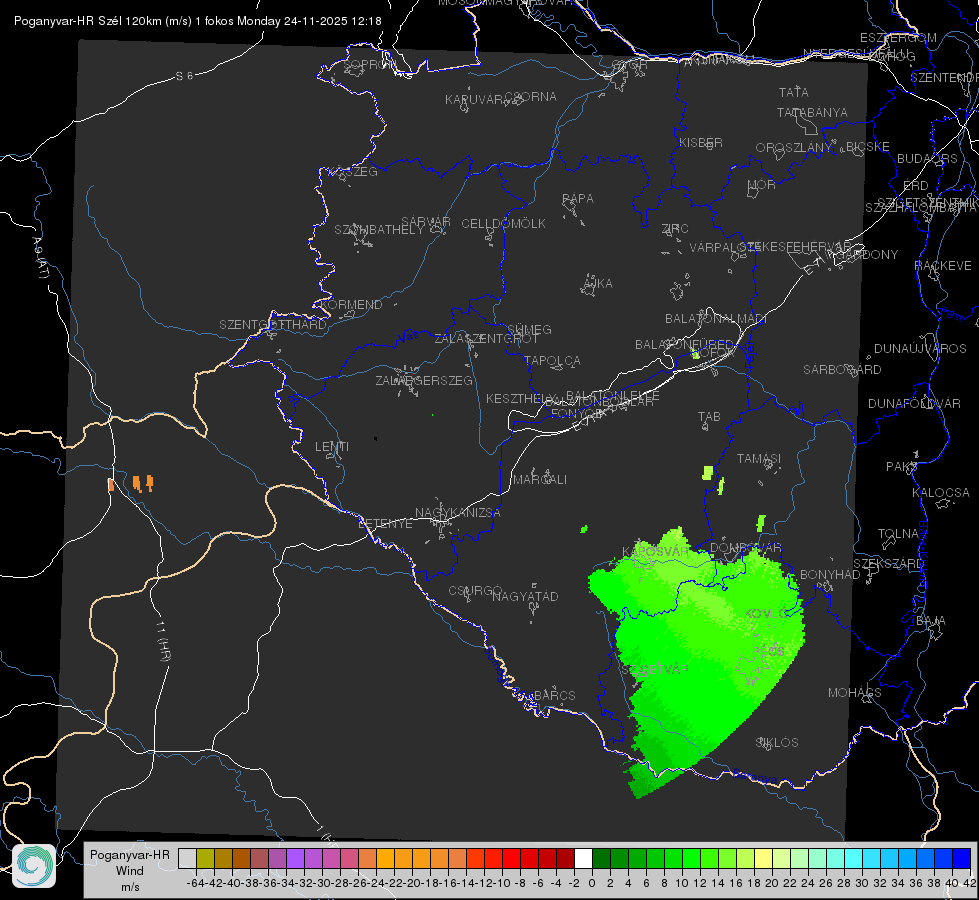Select the TAMÁSI city label
Viewport: 979px width, 900px height.
pos(759,459)
